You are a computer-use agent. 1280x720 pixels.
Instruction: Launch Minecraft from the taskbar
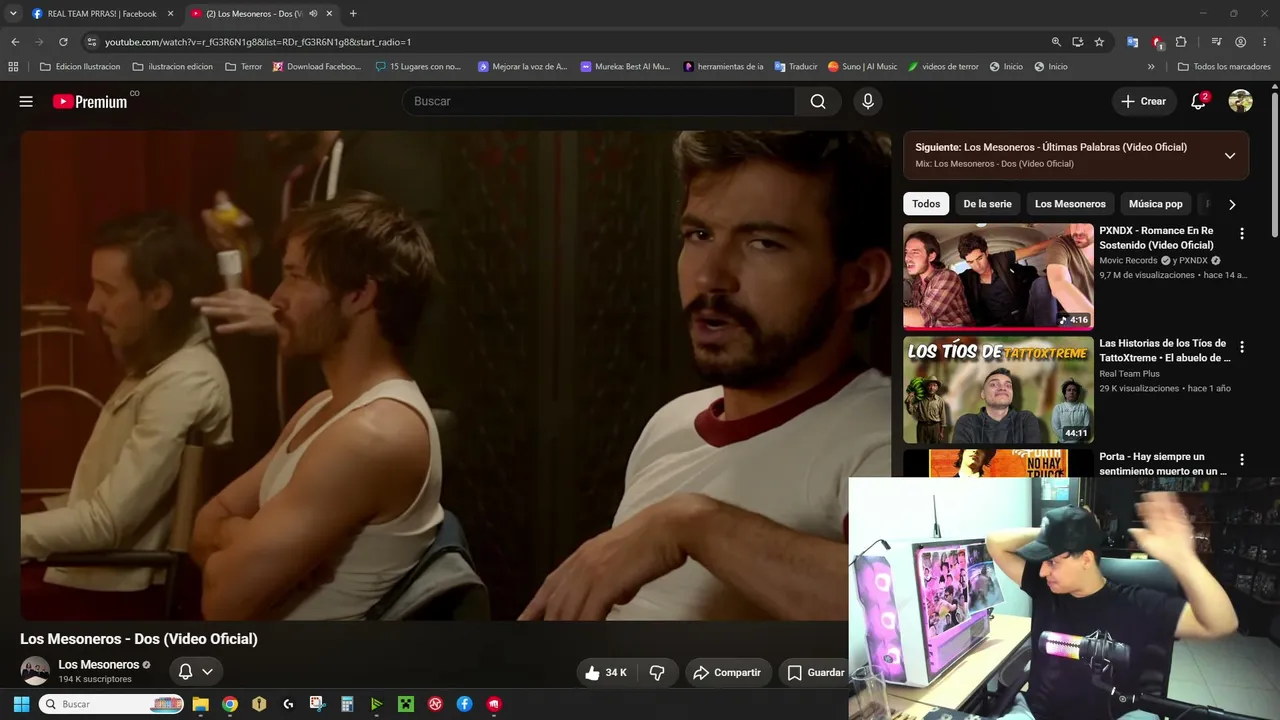coord(406,704)
